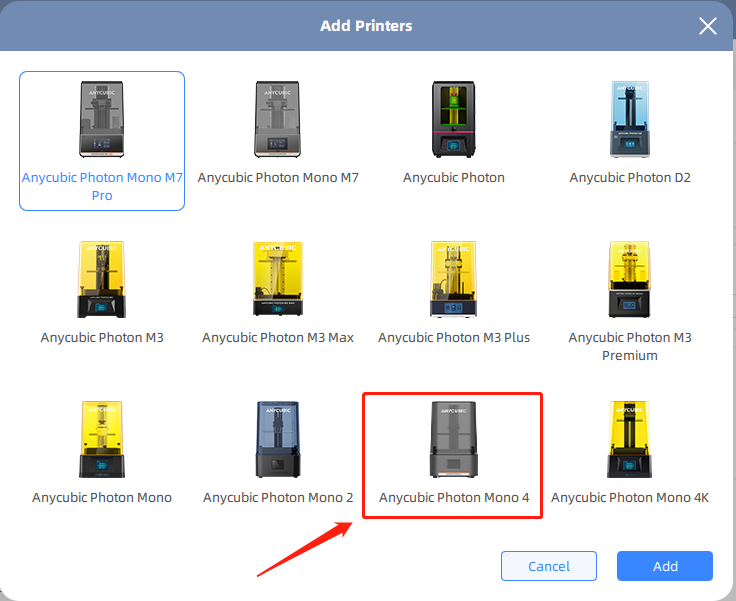736x601 pixels.
Task: Click the 'Anycubic Photon M3 Max' label text
Action: coord(278,338)
